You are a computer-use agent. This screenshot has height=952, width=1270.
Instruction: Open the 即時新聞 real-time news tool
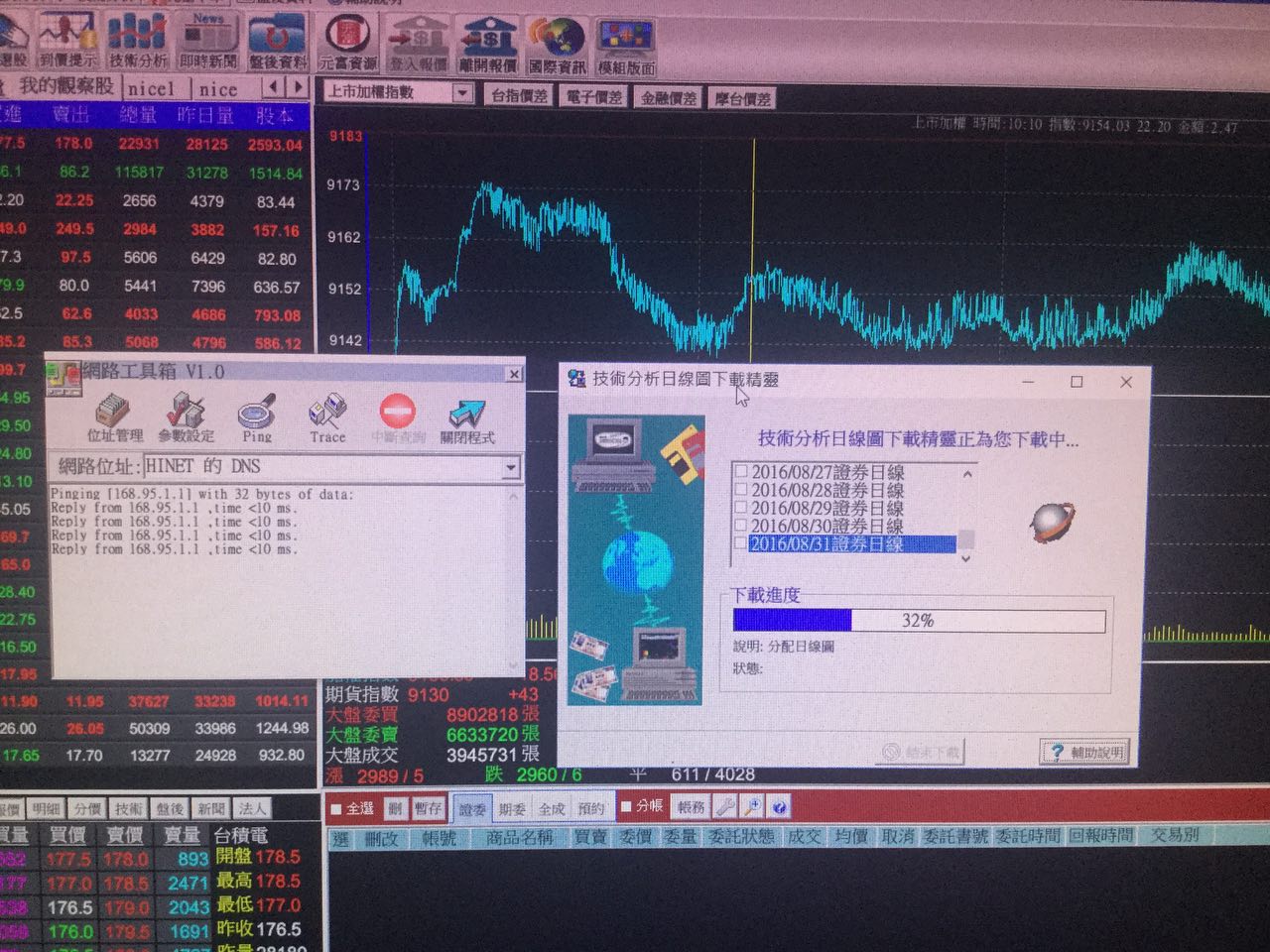(x=207, y=41)
